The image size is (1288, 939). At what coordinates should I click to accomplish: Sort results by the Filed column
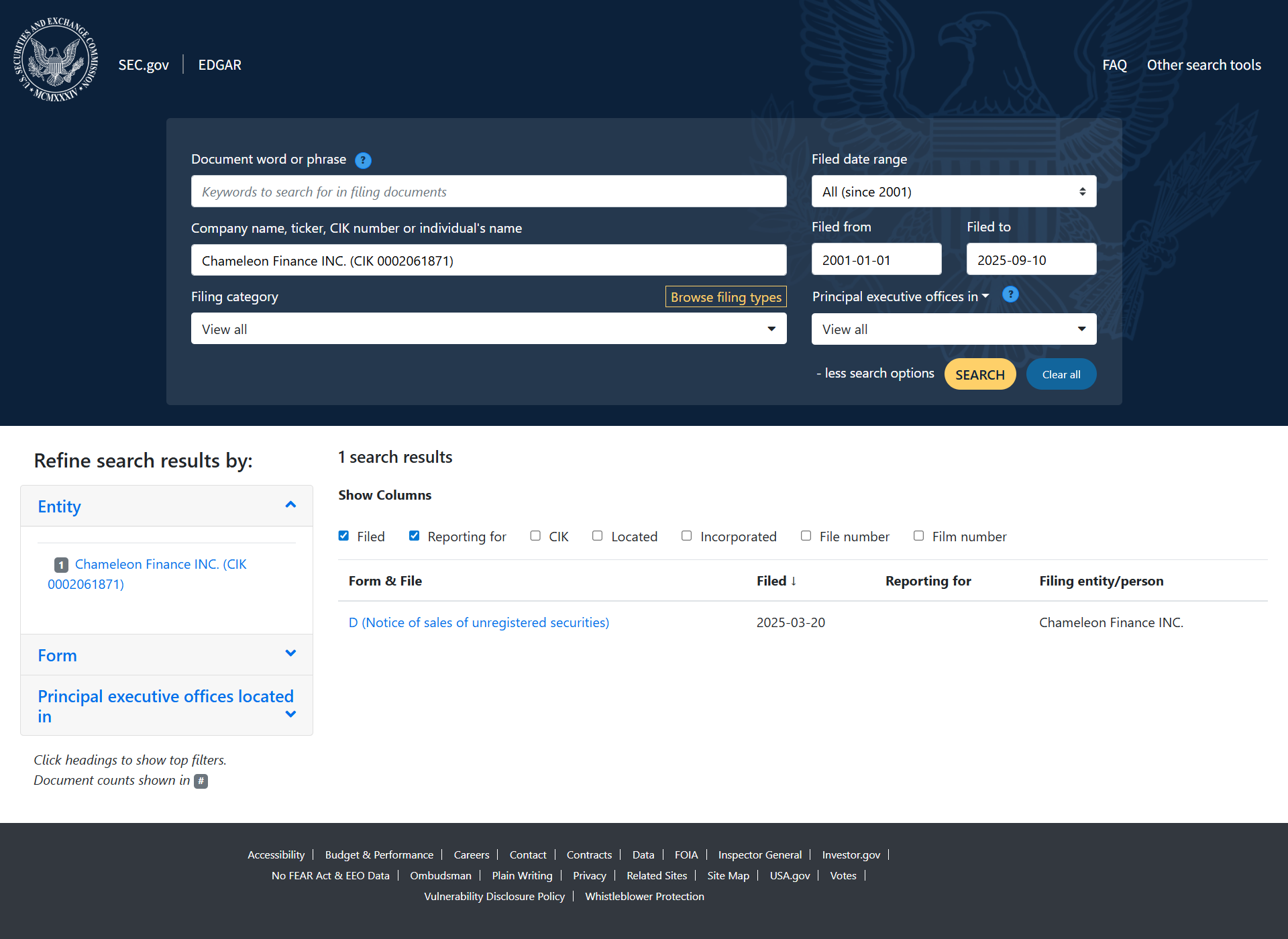tap(776, 581)
